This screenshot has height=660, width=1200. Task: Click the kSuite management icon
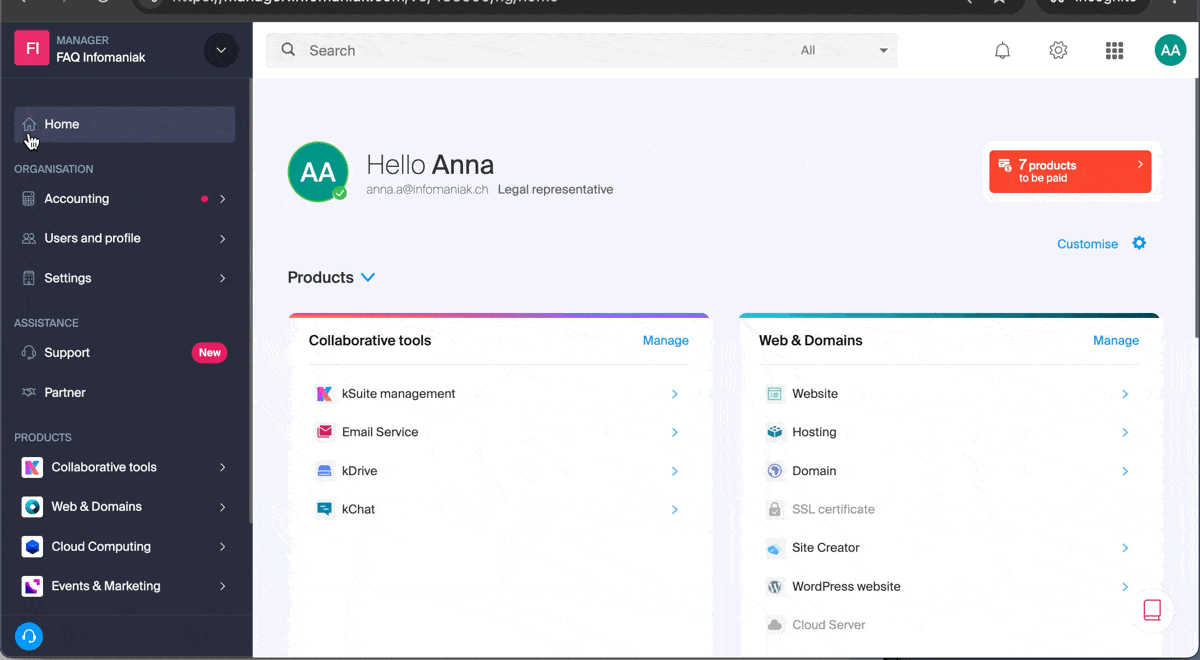point(324,394)
